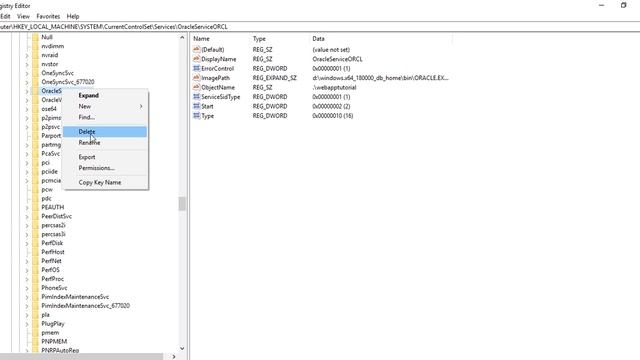Click the OneSyncSvc_677020 key folder icon

[35, 82]
